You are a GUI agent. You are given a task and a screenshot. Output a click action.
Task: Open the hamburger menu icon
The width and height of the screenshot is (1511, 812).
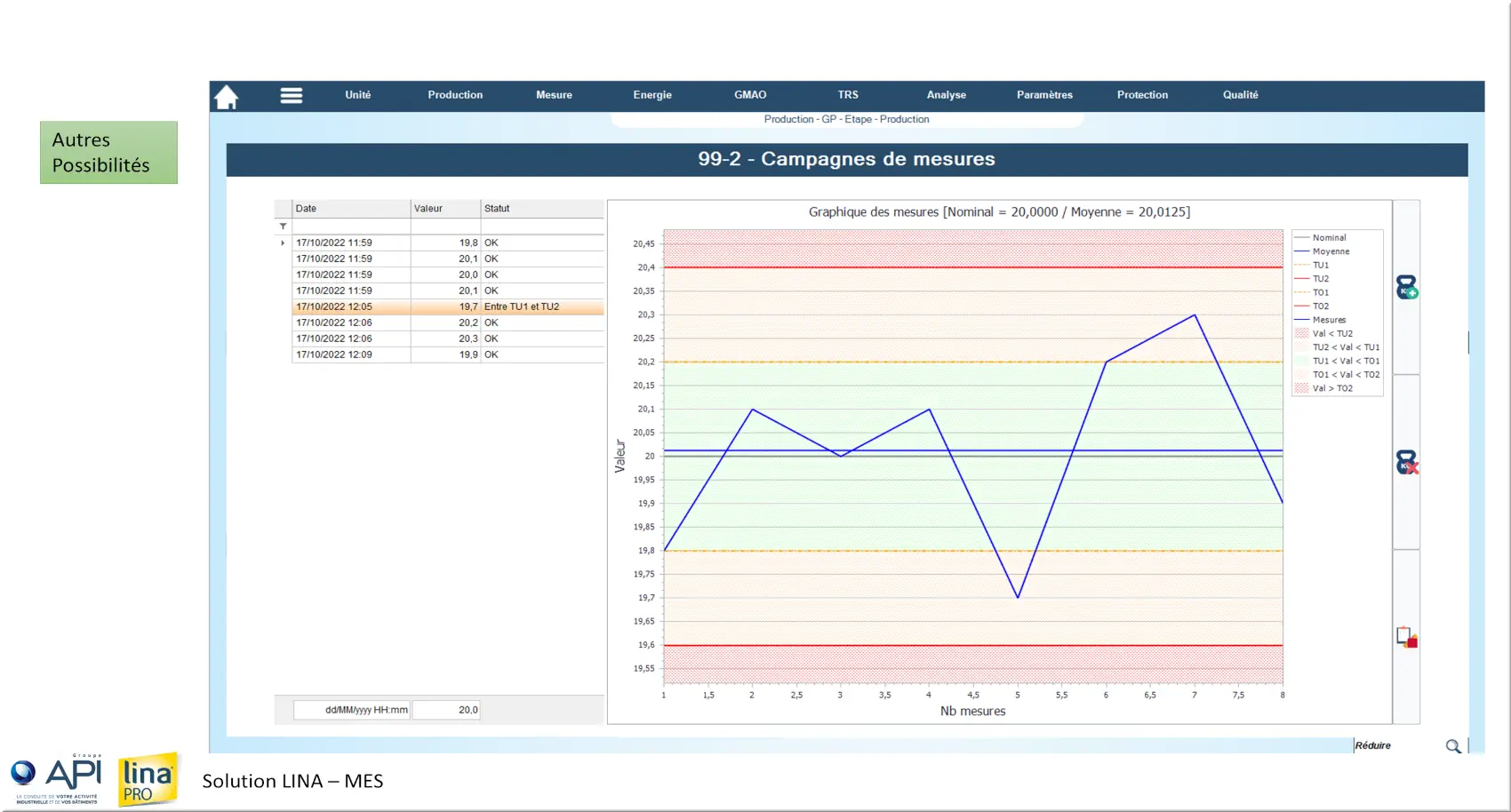292,95
